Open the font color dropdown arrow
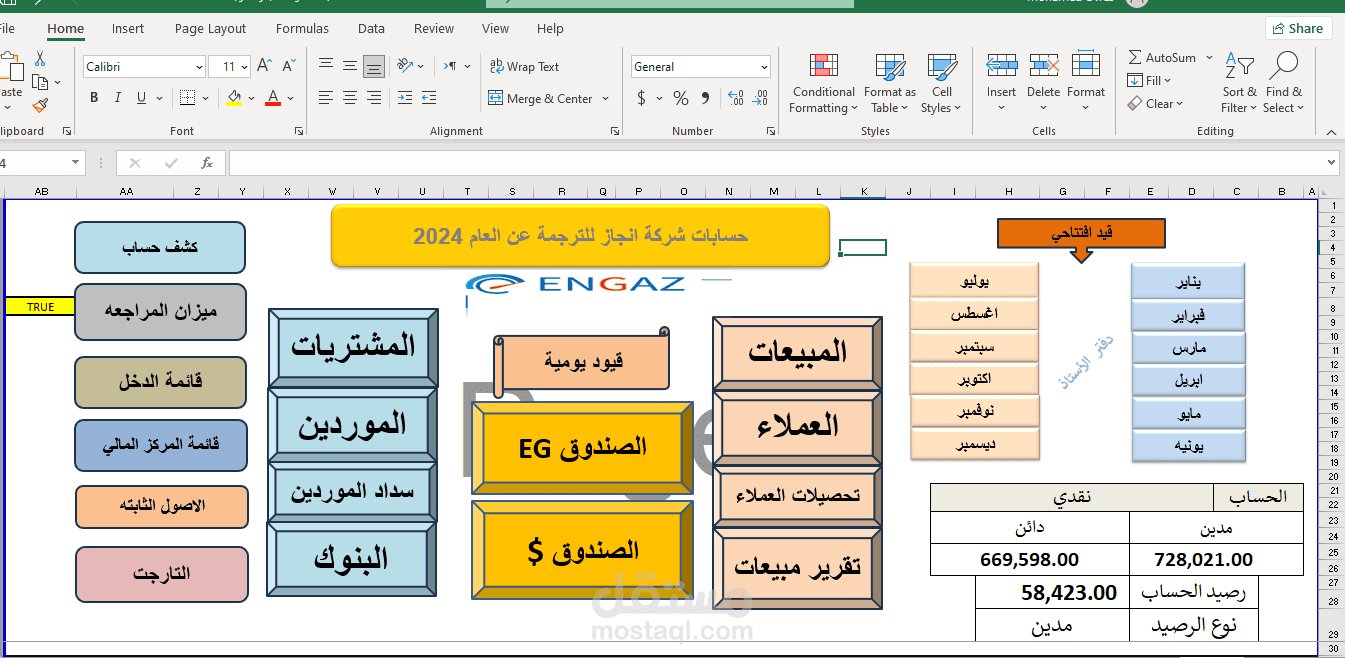1345x658 pixels. point(290,99)
